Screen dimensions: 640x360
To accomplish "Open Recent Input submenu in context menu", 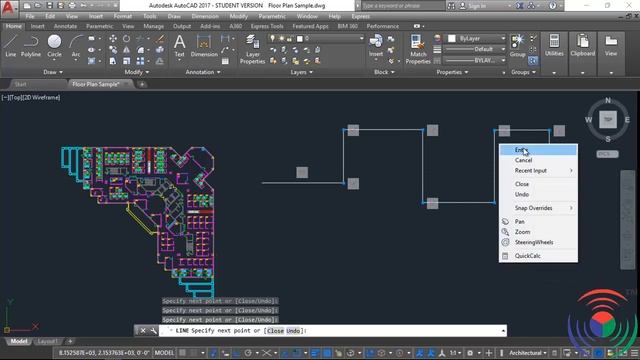I will (x=538, y=171).
